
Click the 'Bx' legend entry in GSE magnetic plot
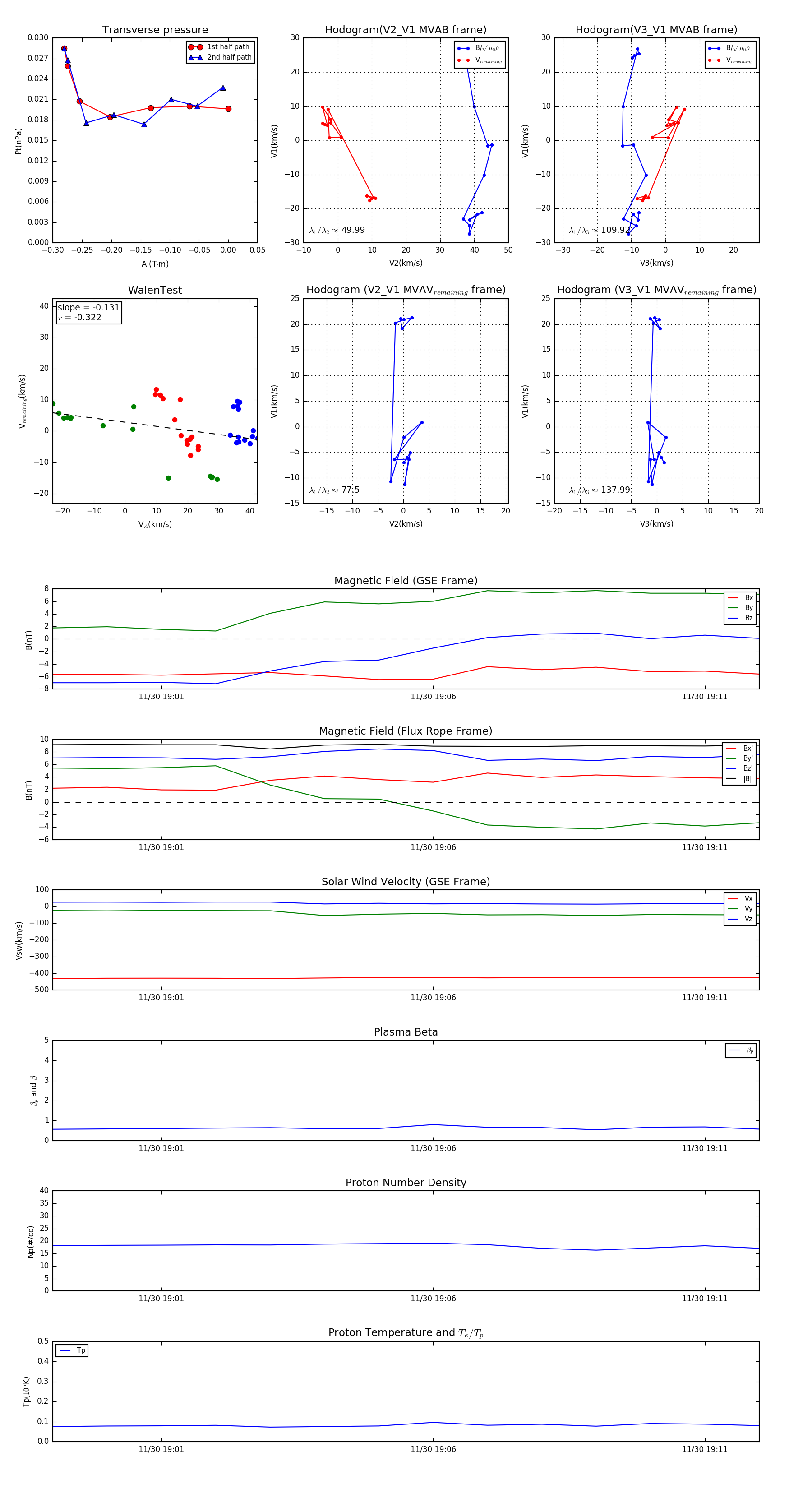[x=740, y=598]
